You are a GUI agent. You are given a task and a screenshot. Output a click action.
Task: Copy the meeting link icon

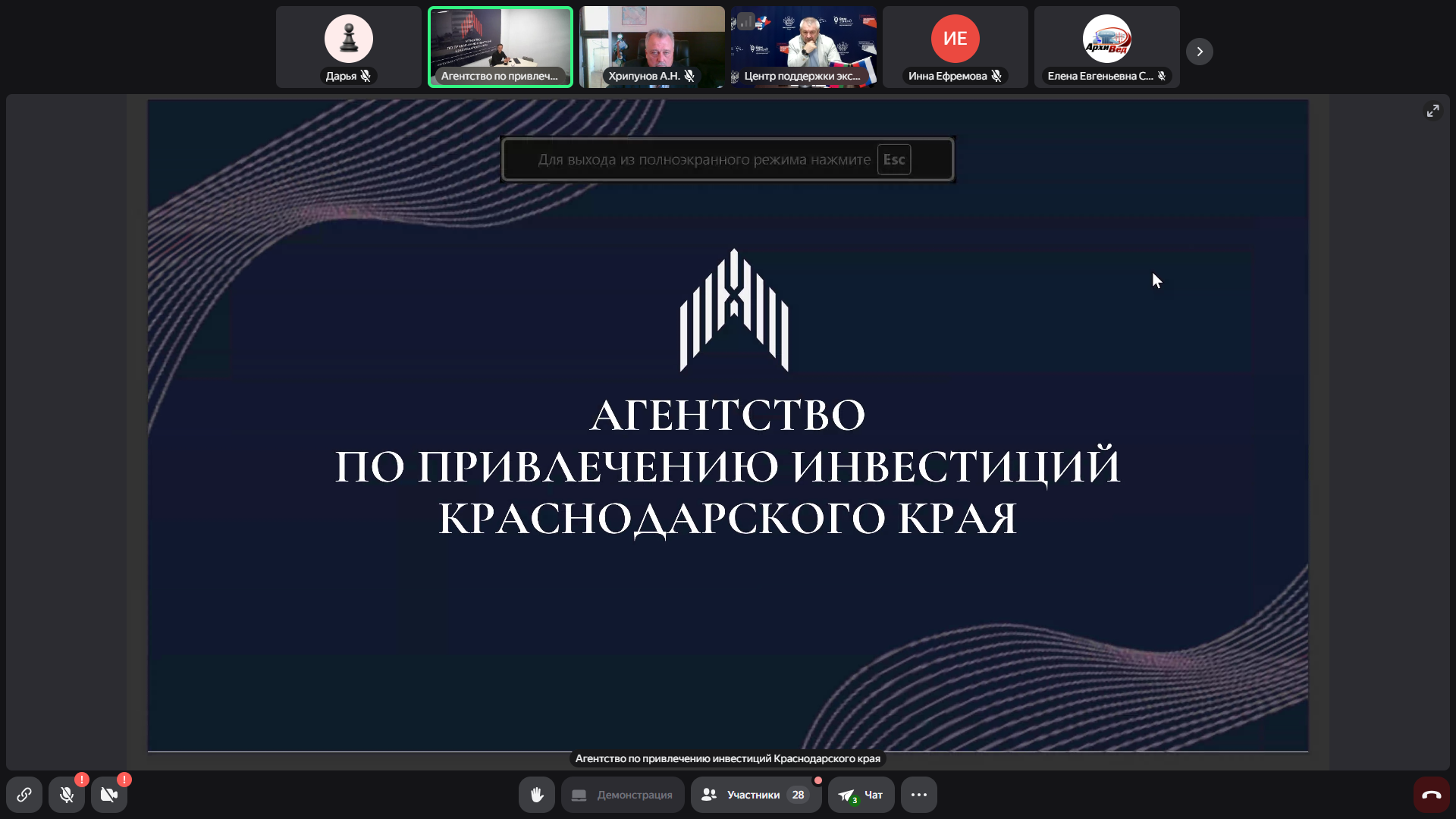pyautogui.click(x=24, y=795)
